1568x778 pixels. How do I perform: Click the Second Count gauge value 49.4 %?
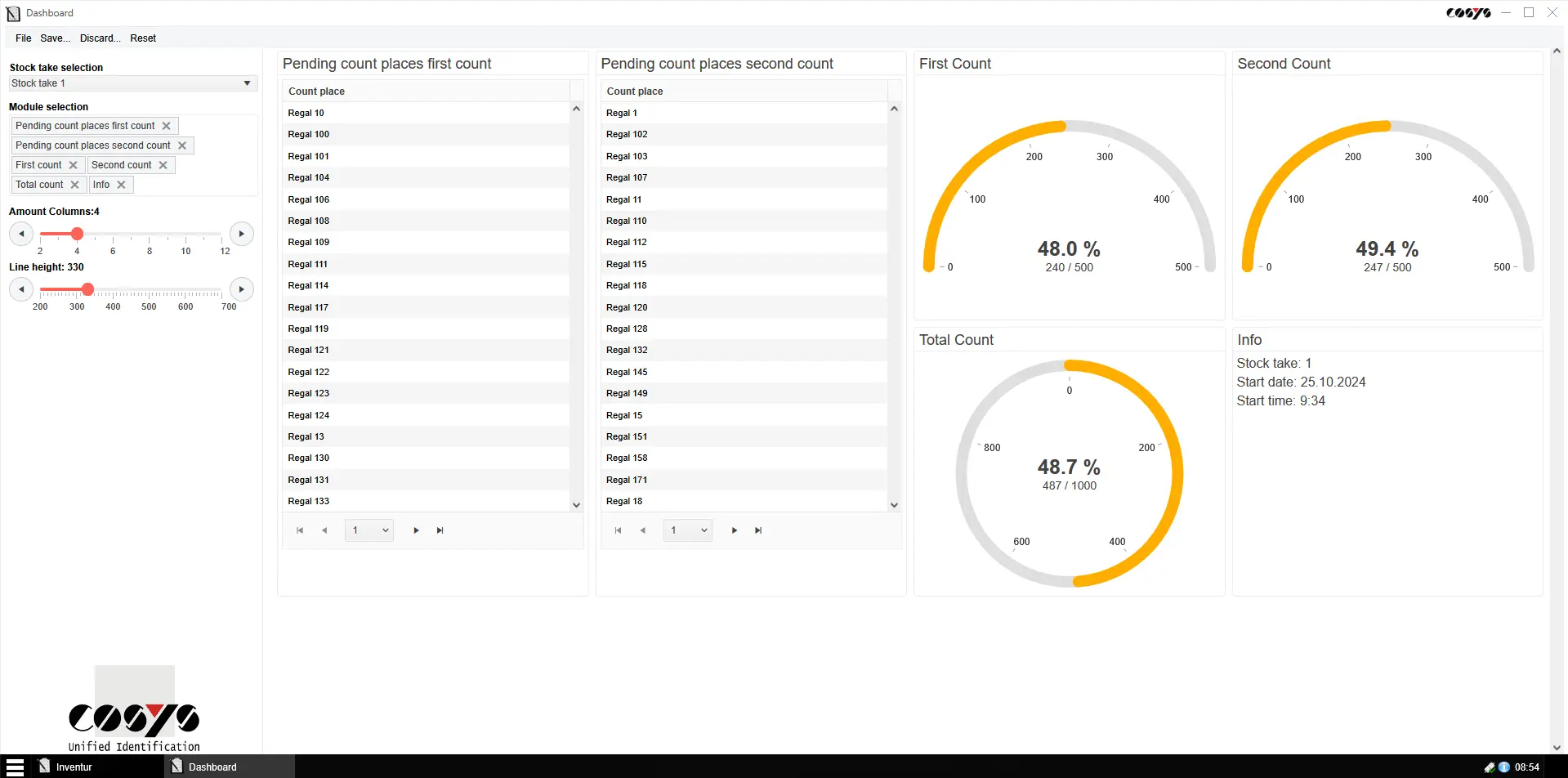tap(1387, 248)
